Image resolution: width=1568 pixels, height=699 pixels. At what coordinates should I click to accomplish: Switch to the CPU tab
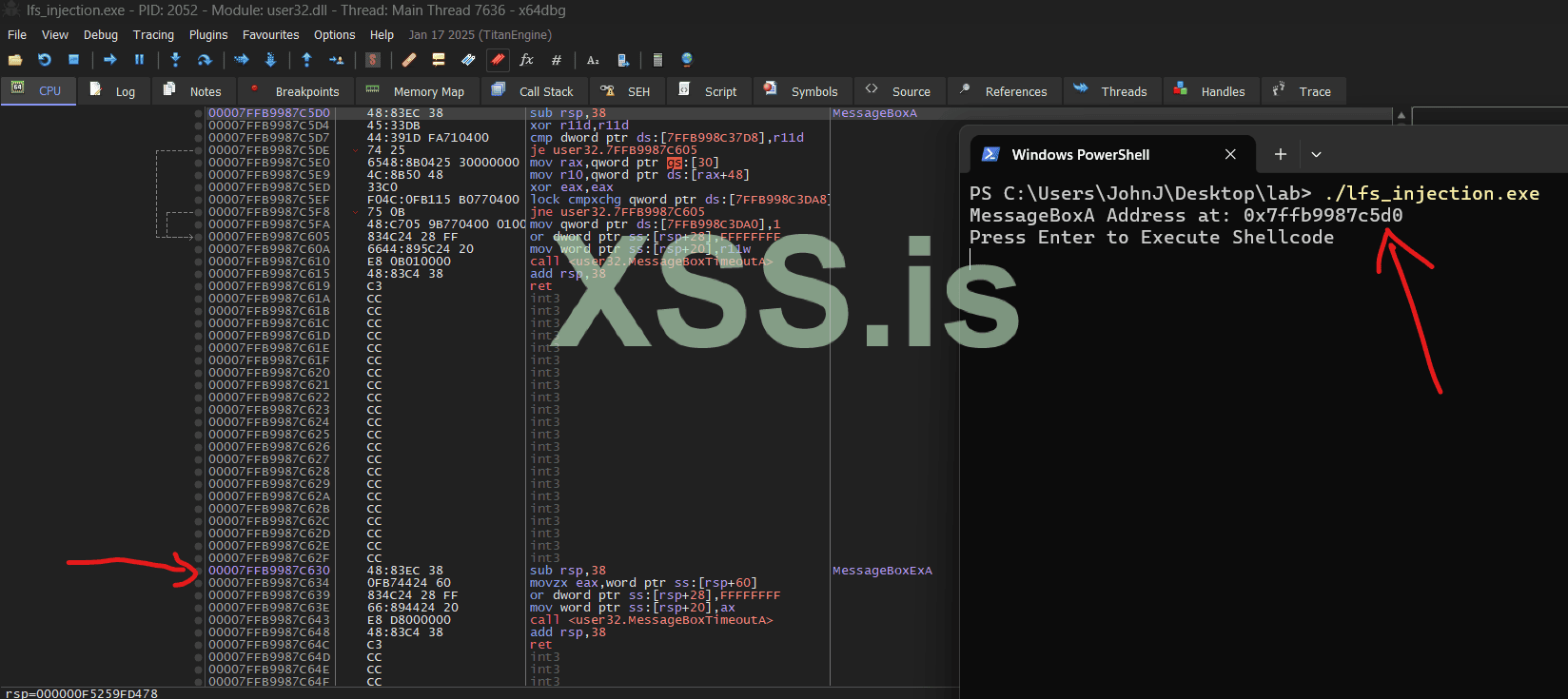pos(38,91)
